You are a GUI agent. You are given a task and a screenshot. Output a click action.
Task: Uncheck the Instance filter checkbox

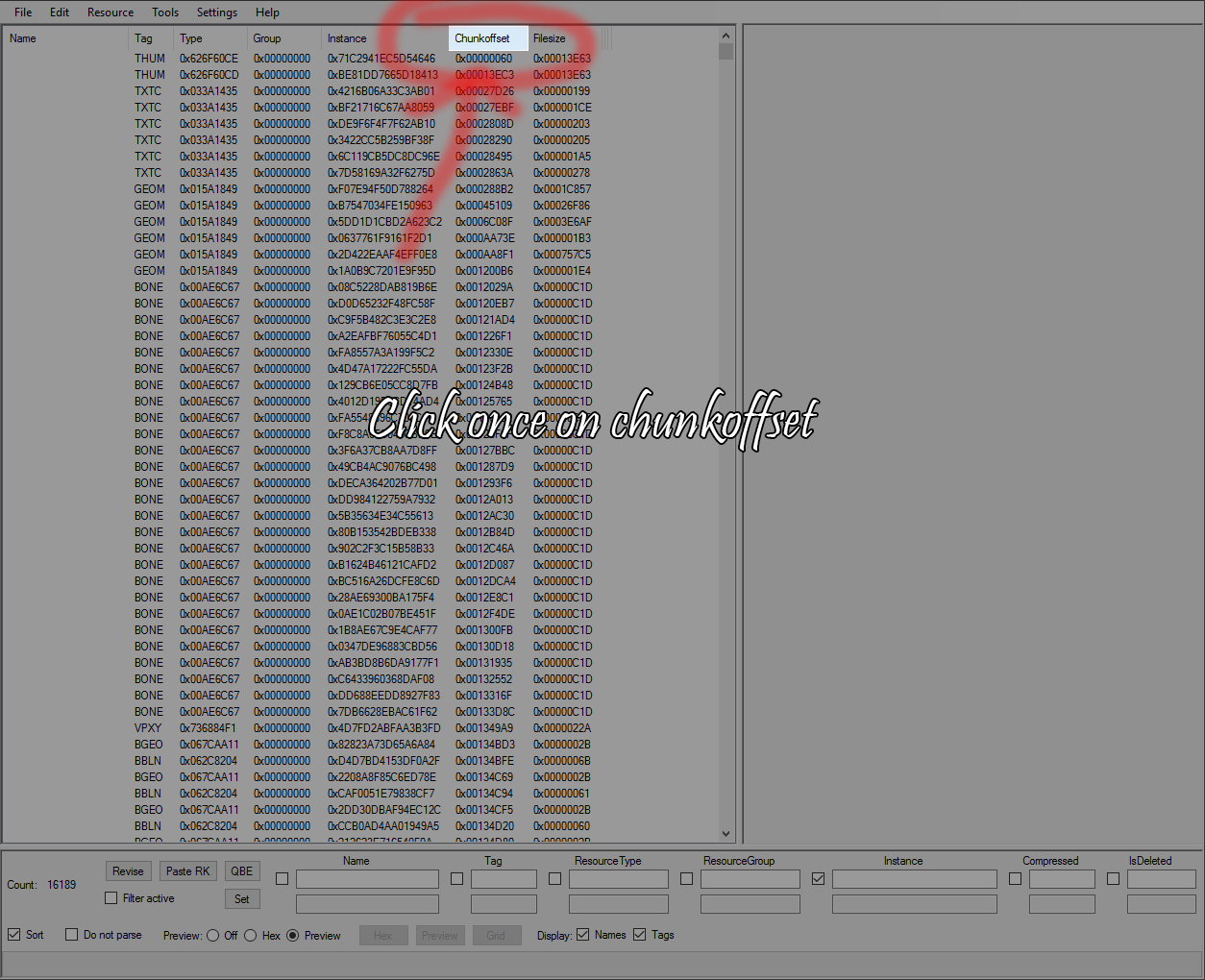click(x=818, y=878)
